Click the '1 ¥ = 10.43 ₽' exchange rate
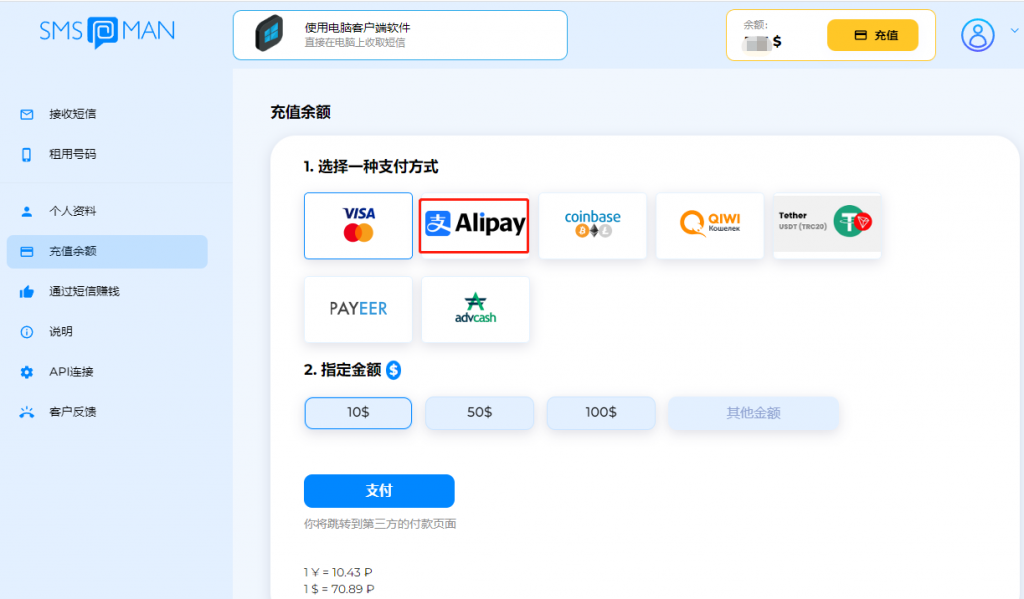The height and width of the screenshot is (599, 1024). coord(338,572)
